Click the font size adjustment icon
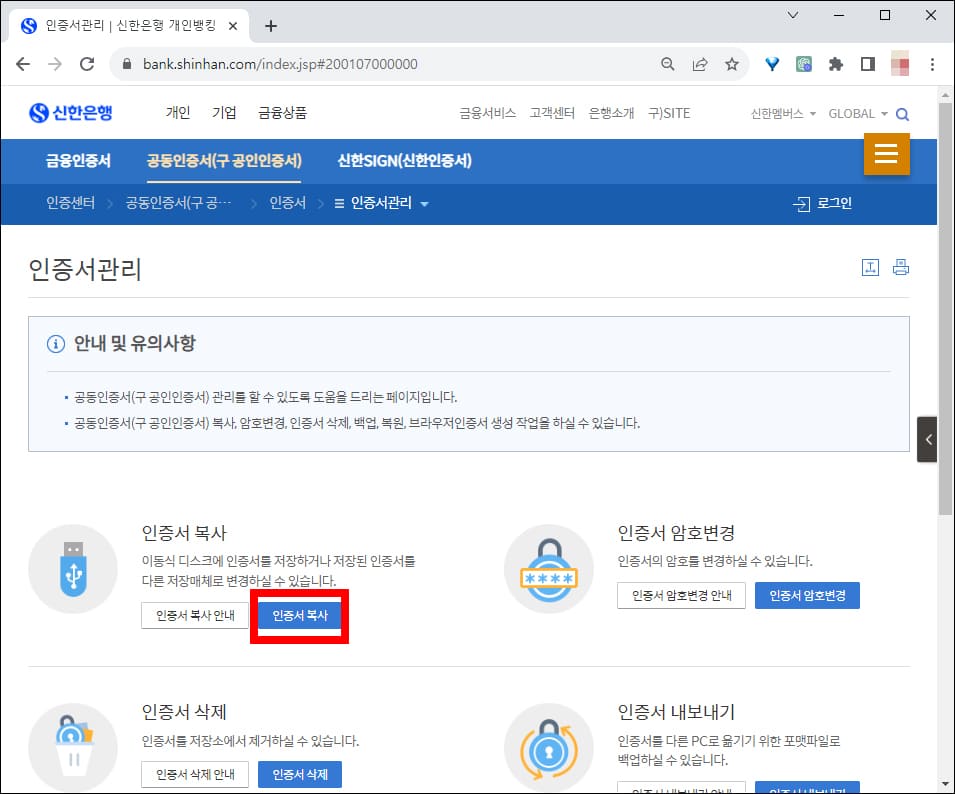The width and height of the screenshot is (955, 794). click(x=870, y=267)
